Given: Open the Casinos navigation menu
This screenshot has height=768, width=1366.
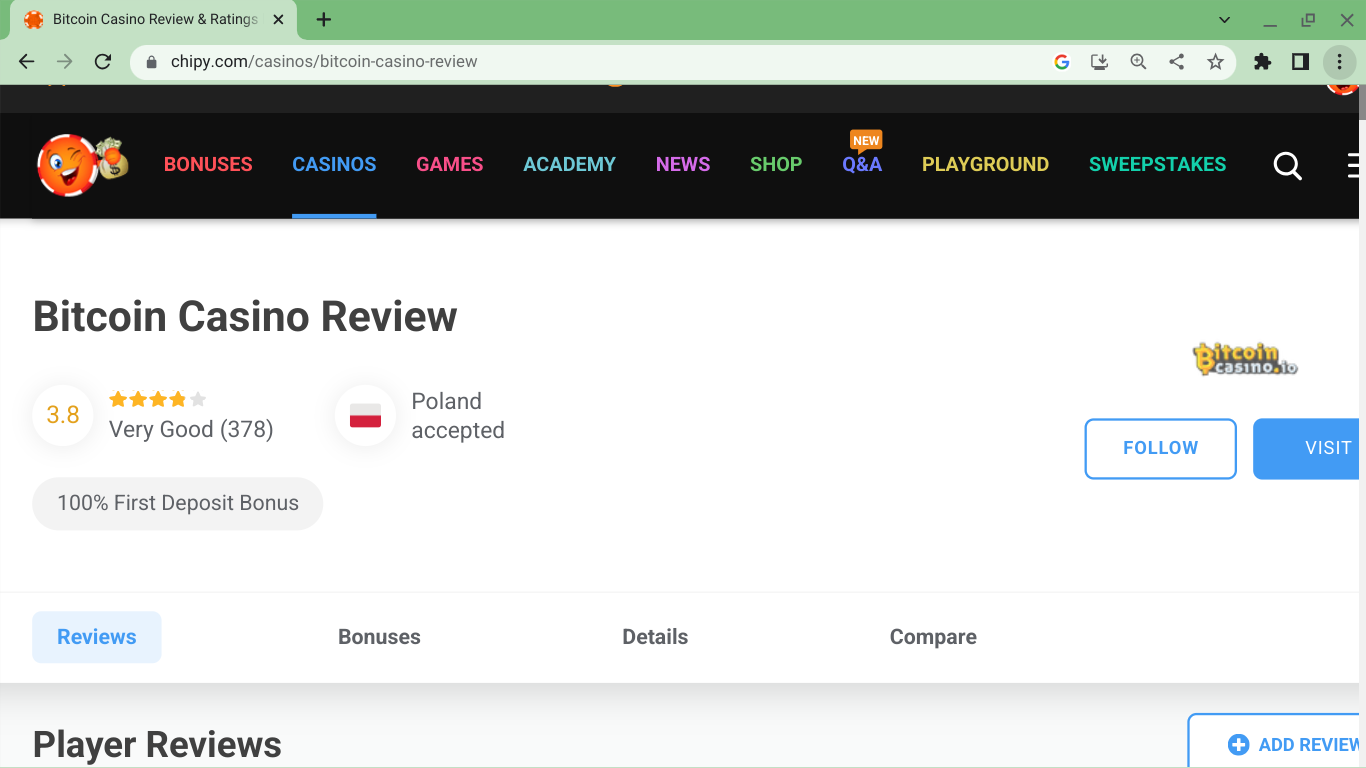Looking at the screenshot, I should click(x=334, y=165).
